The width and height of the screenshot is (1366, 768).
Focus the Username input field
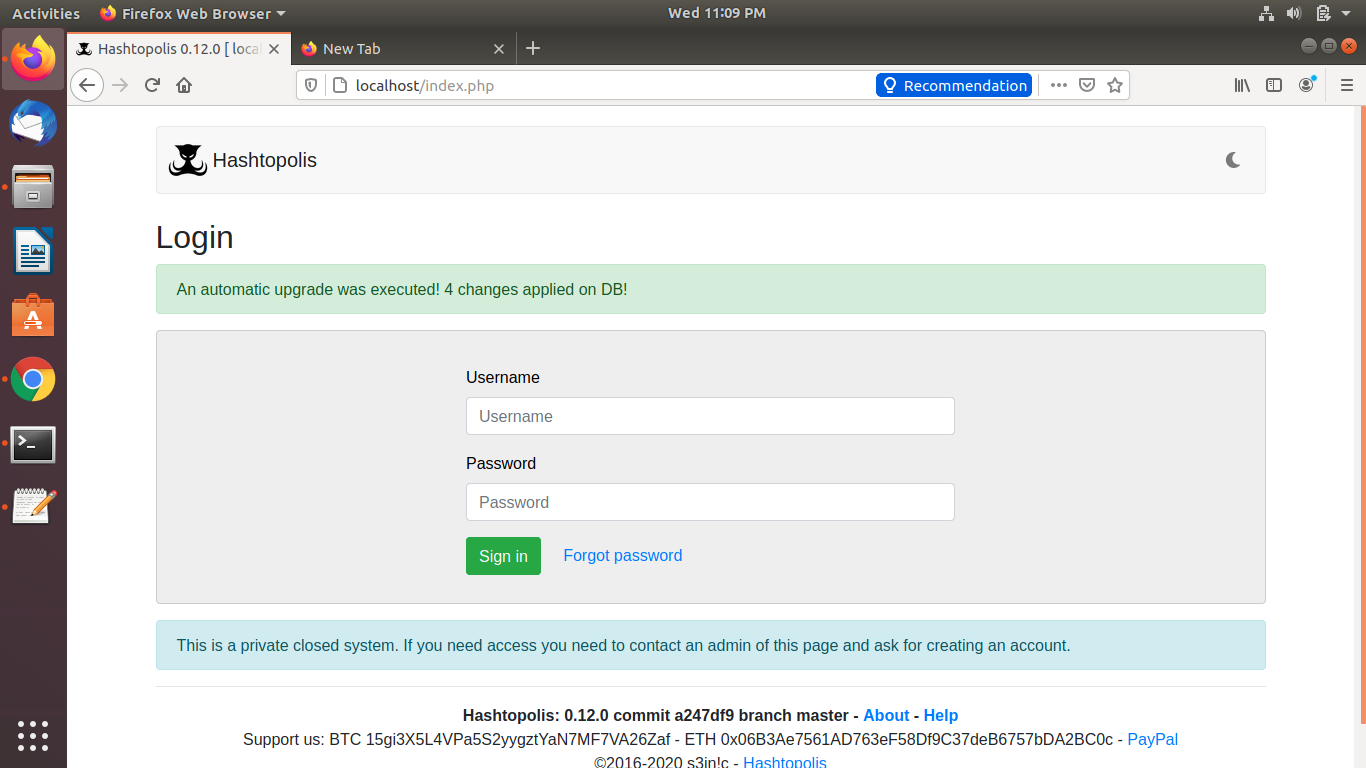(710, 416)
